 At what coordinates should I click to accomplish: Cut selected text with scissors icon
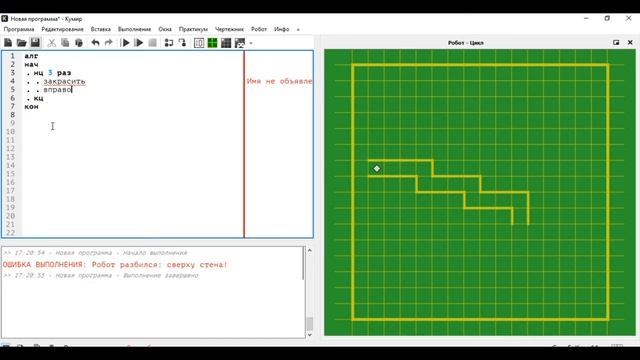point(52,43)
